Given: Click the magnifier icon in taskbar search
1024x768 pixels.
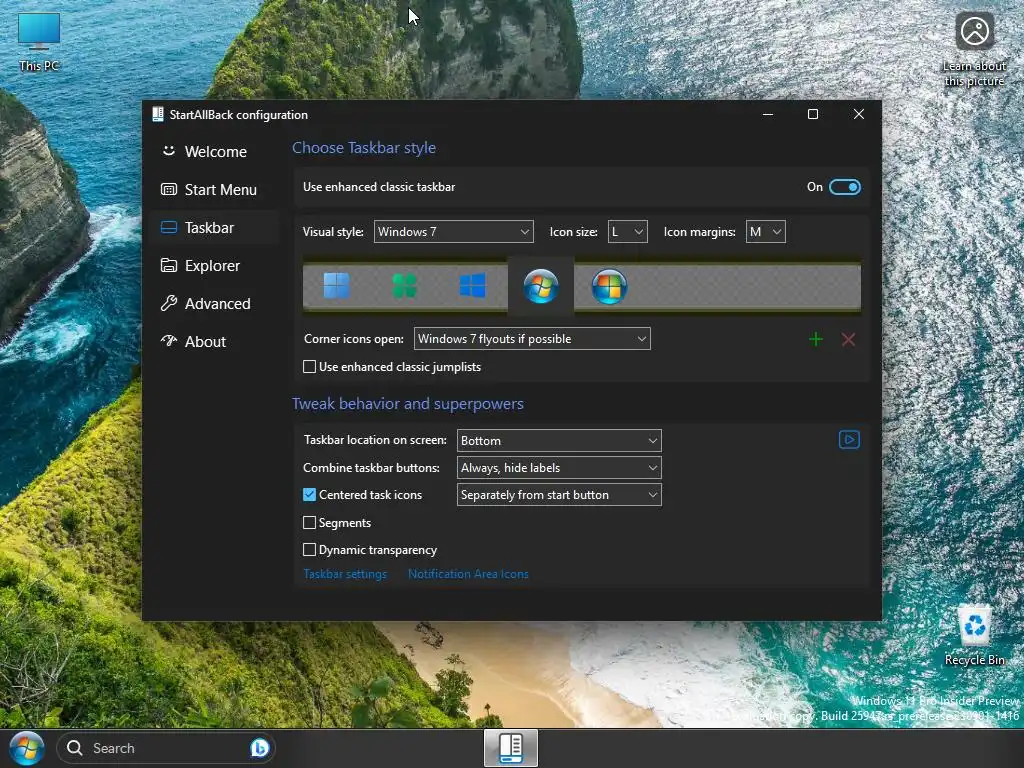Looking at the screenshot, I should (75, 748).
